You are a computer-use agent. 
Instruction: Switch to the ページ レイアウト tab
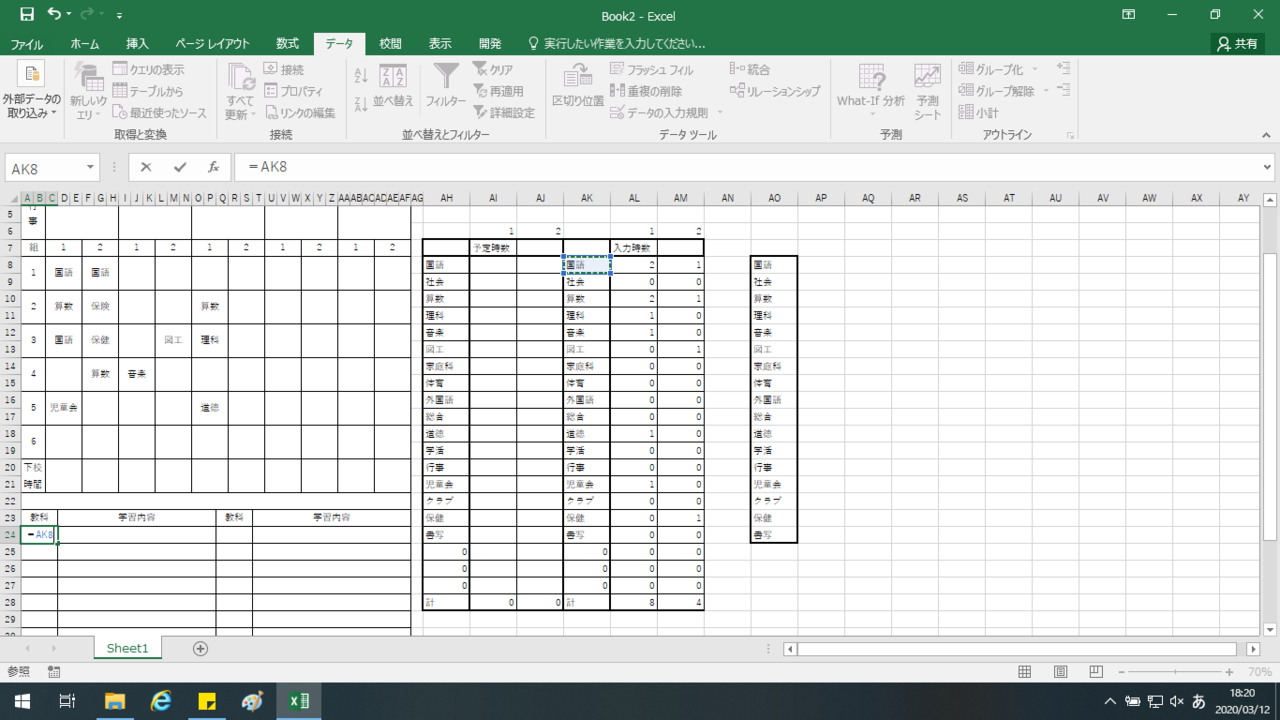point(212,44)
